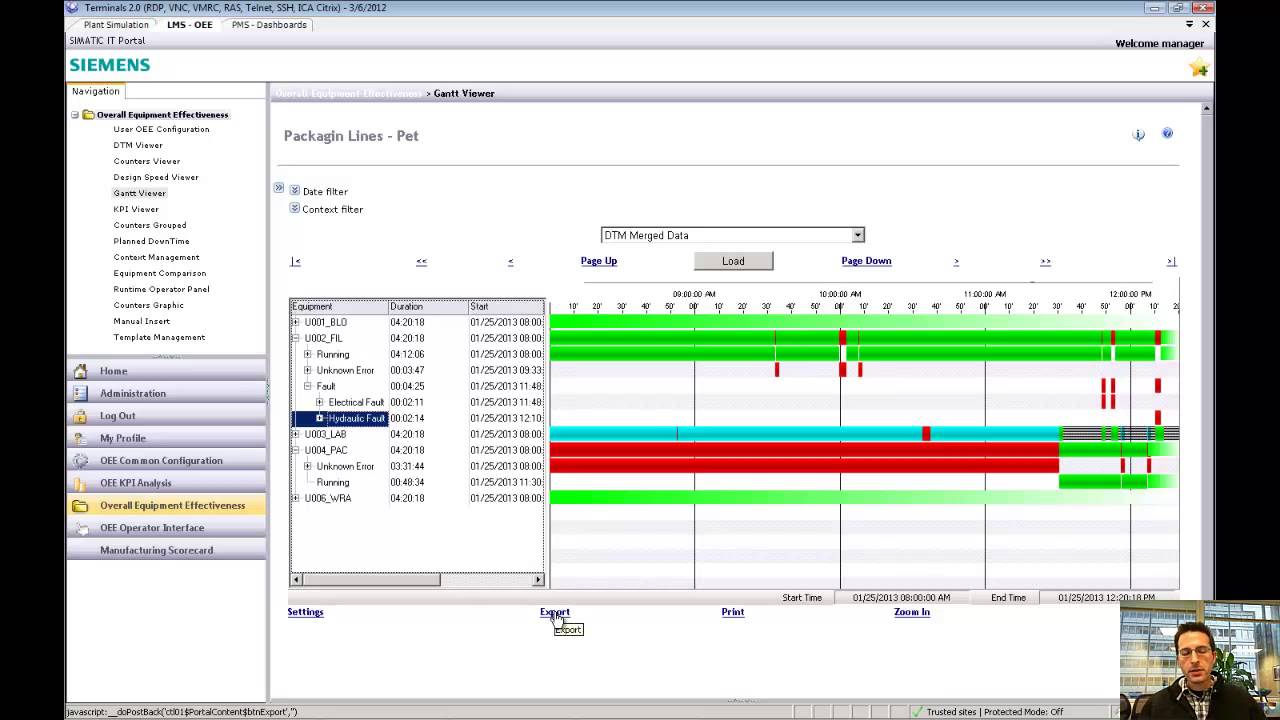Click the OEE Common Configuration gear icon
This screenshot has width=1280, height=720.
pos(80,461)
